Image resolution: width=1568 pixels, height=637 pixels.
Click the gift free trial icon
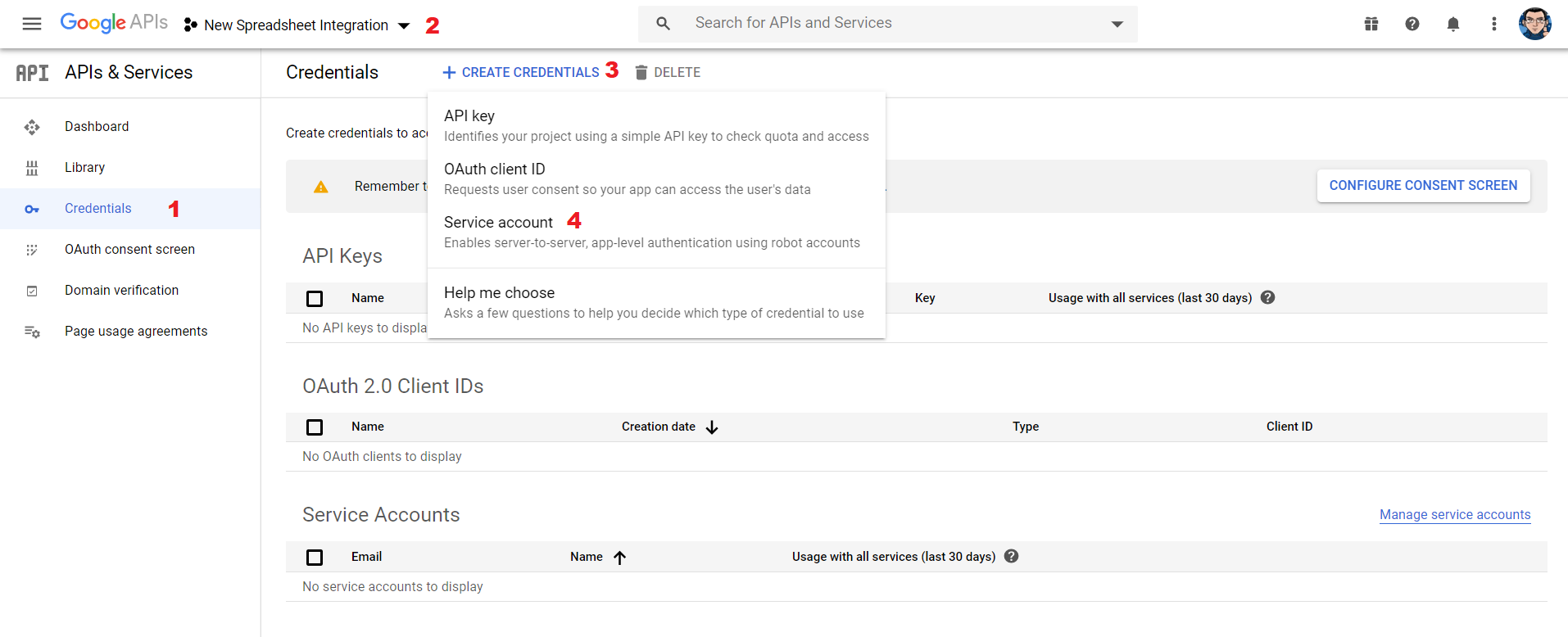click(x=1371, y=24)
